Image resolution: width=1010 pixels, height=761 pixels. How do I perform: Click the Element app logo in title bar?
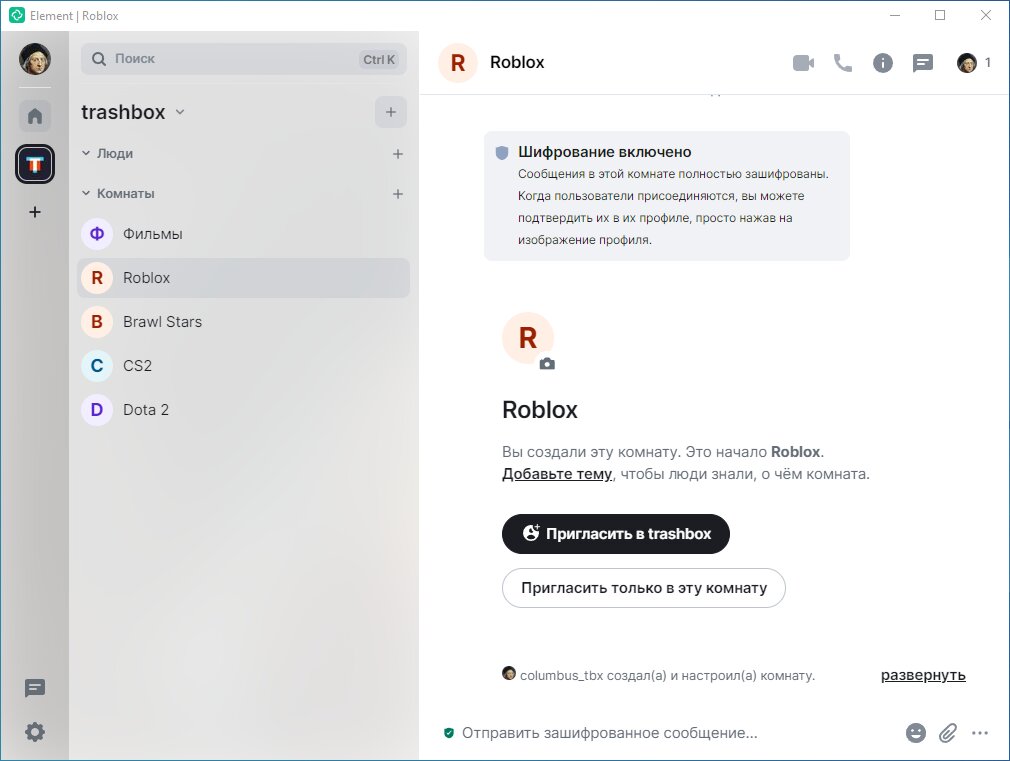pyautogui.click(x=17, y=15)
